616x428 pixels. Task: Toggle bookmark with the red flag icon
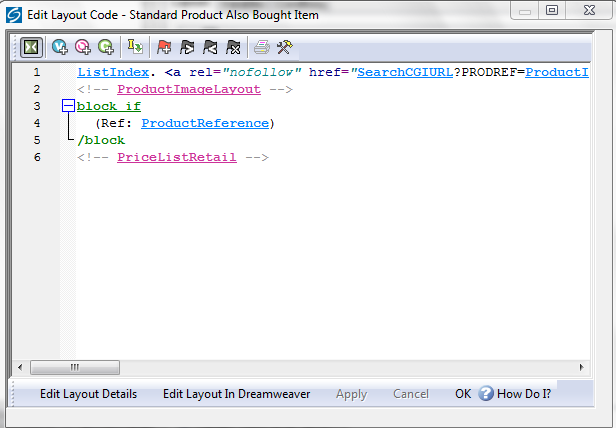coord(164,46)
